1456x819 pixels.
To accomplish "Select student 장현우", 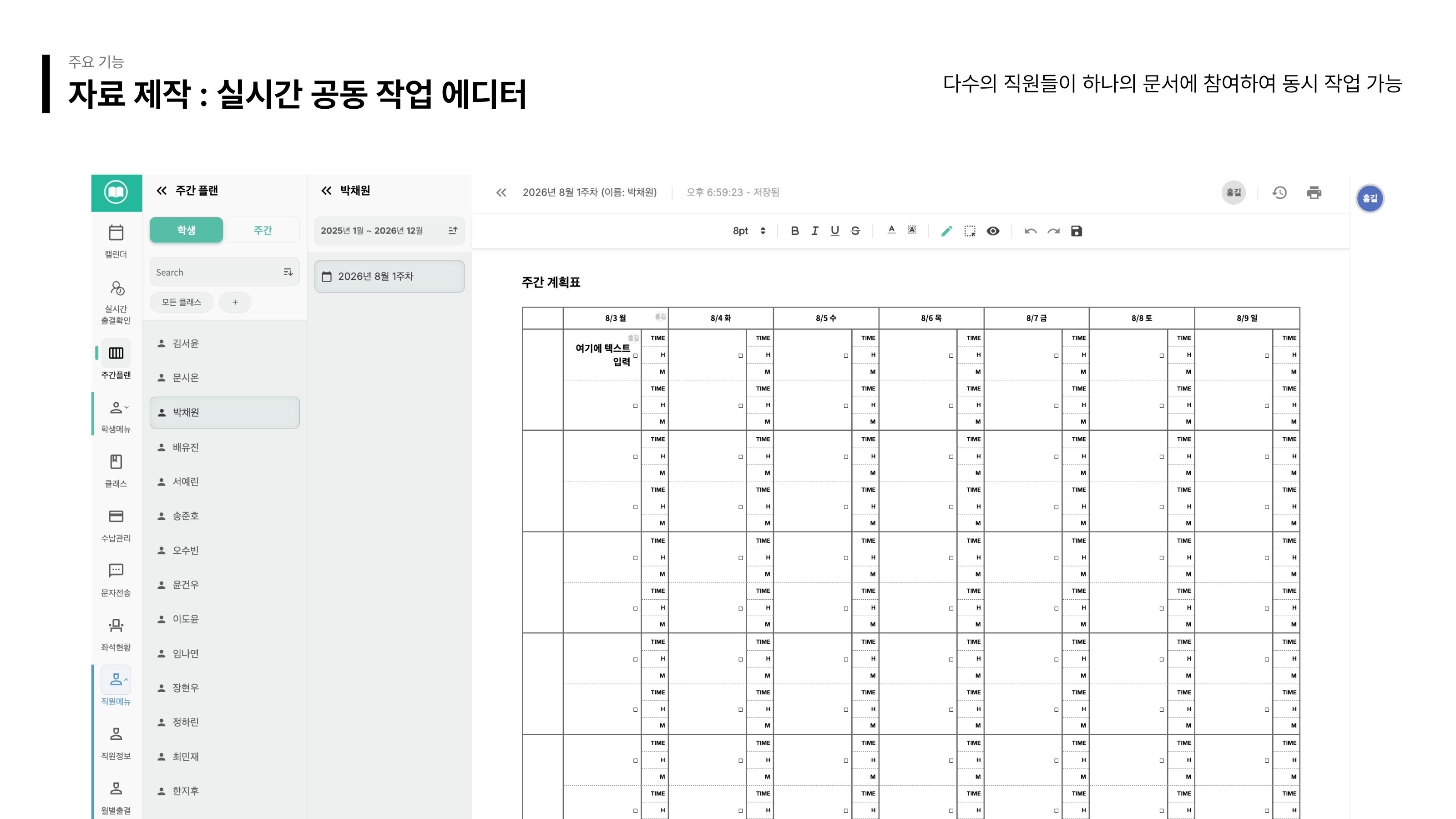I will (224, 688).
